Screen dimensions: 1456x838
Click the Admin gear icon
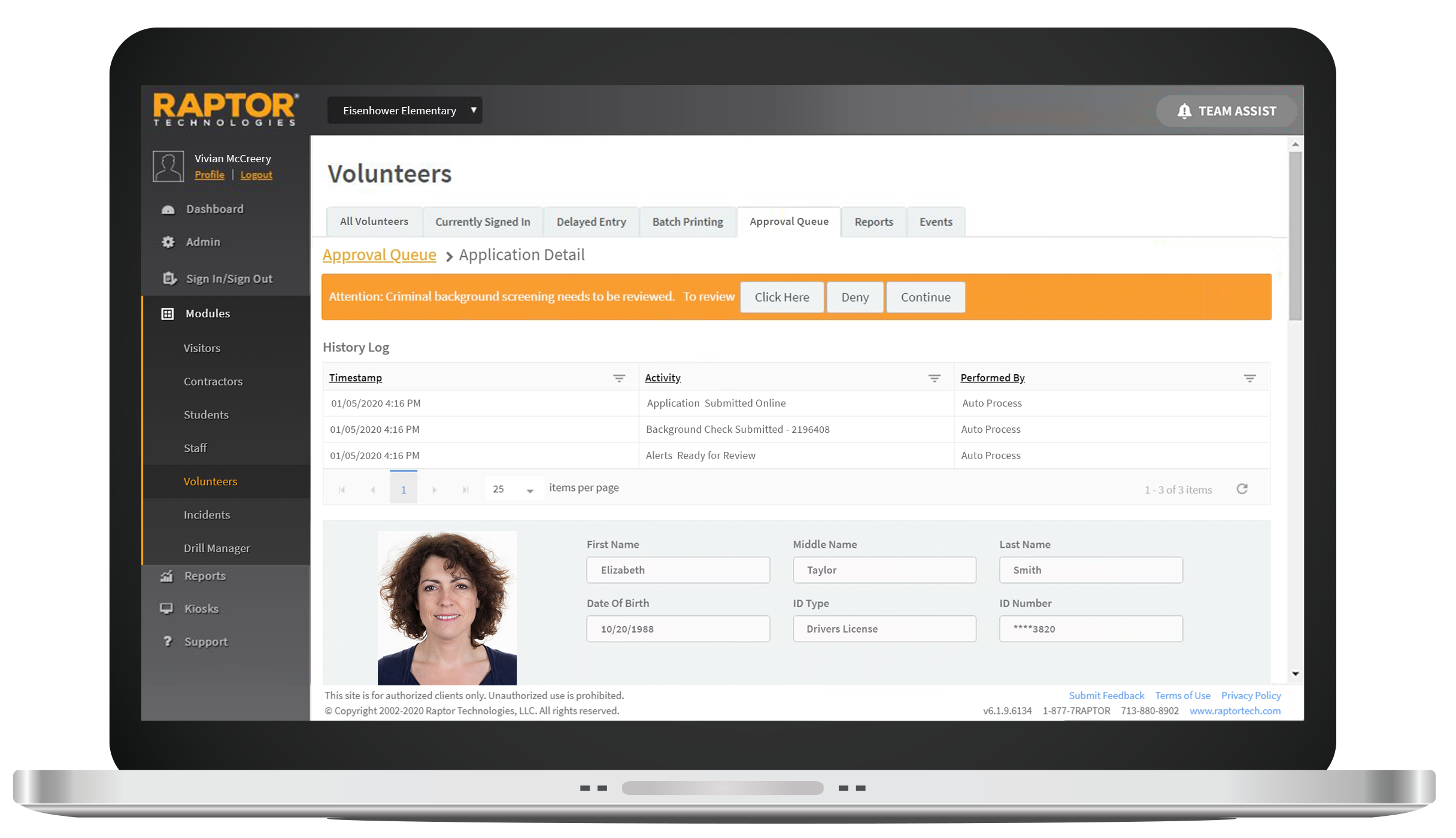tap(168, 242)
